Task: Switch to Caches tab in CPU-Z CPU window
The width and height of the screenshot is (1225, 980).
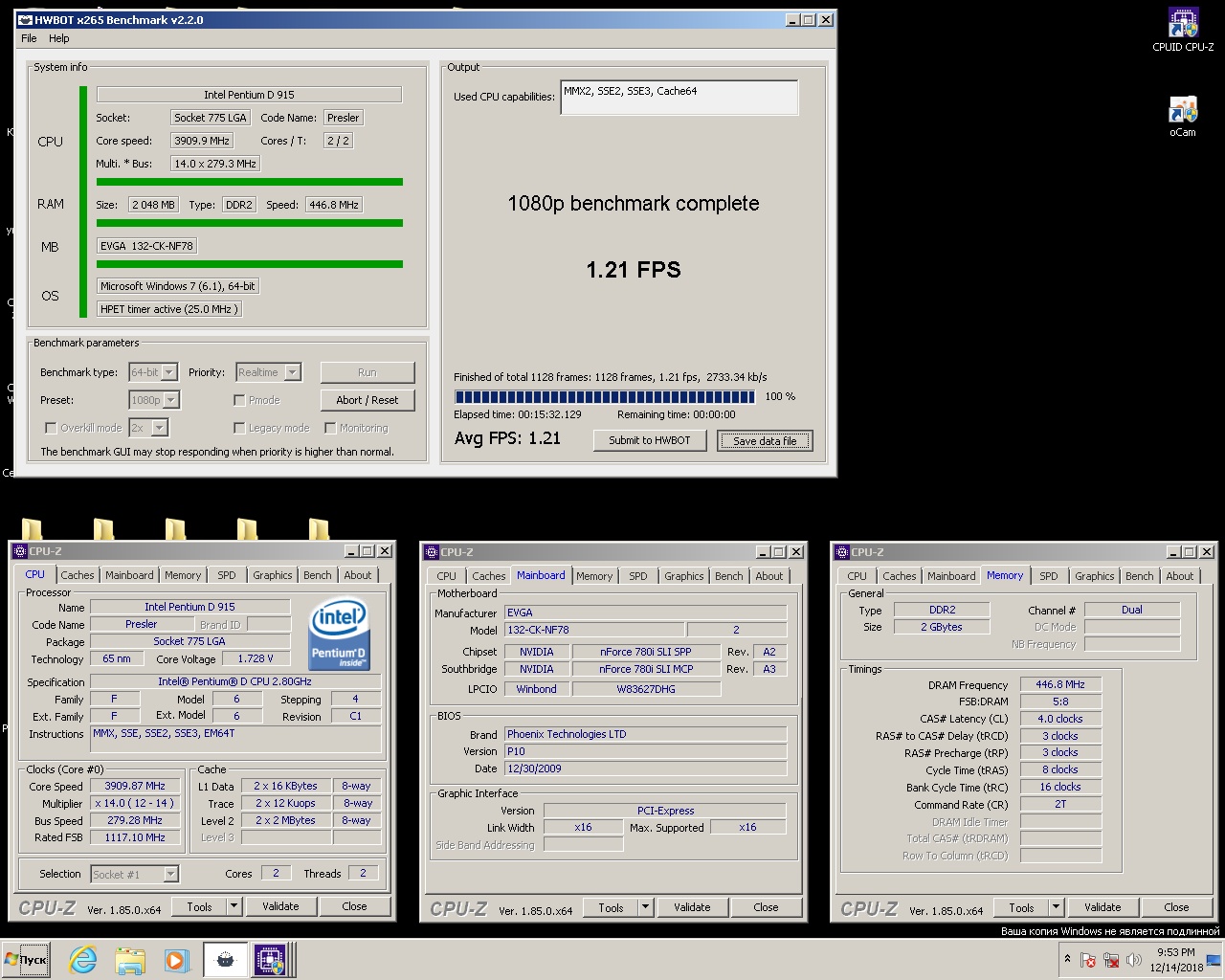Action: 78,575
